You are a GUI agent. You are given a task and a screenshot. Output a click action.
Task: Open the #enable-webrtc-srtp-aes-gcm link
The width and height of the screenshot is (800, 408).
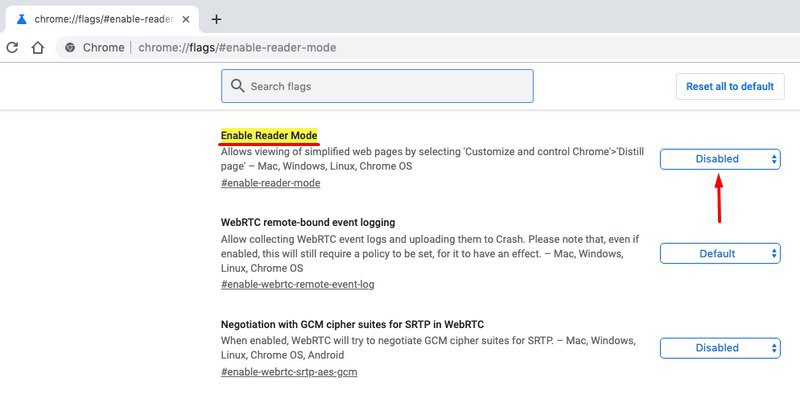pos(289,372)
